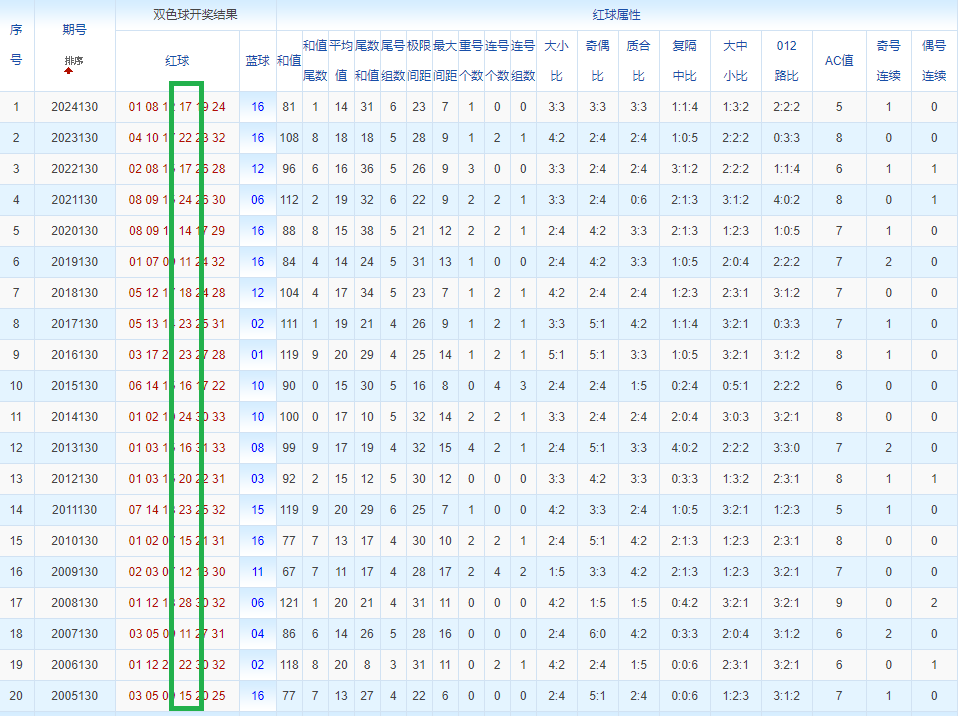This screenshot has height=716, width=963.
Task: Click the 012路比 column header
Action: point(786,60)
